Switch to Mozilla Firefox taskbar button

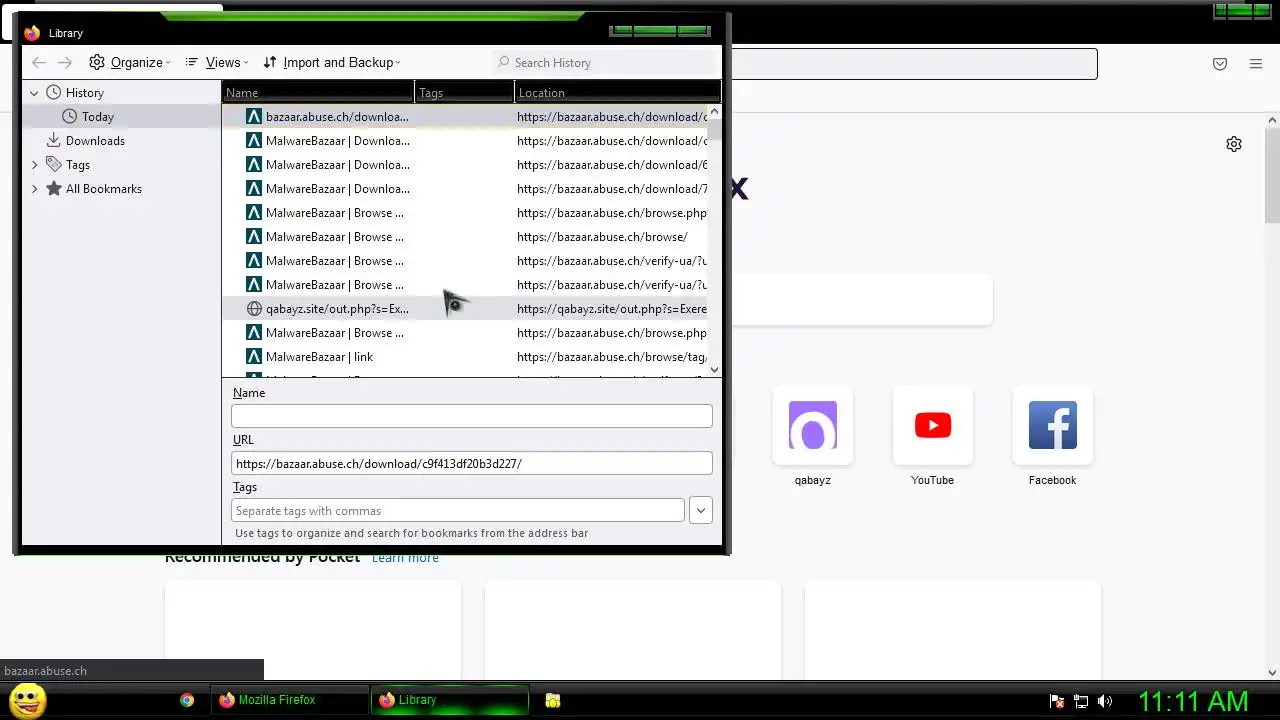click(x=289, y=700)
